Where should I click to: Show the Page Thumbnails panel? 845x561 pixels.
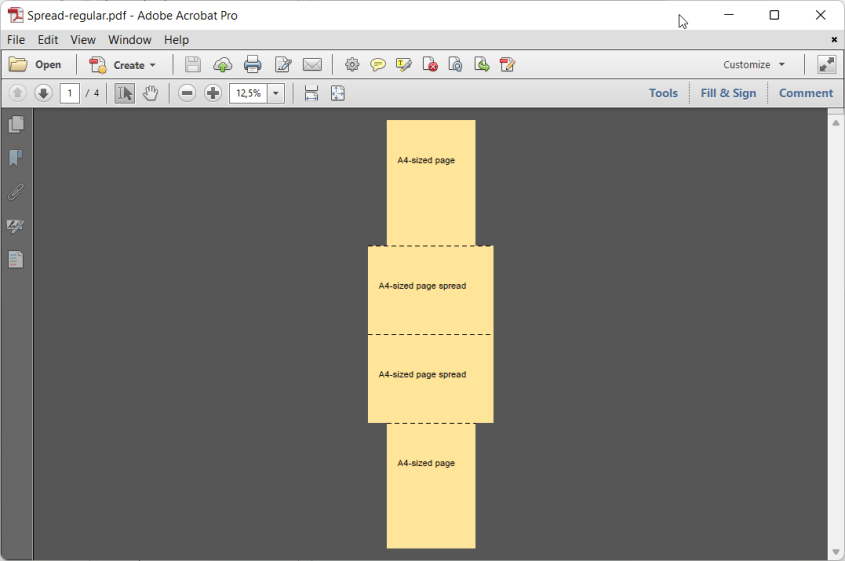pos(16,124)
